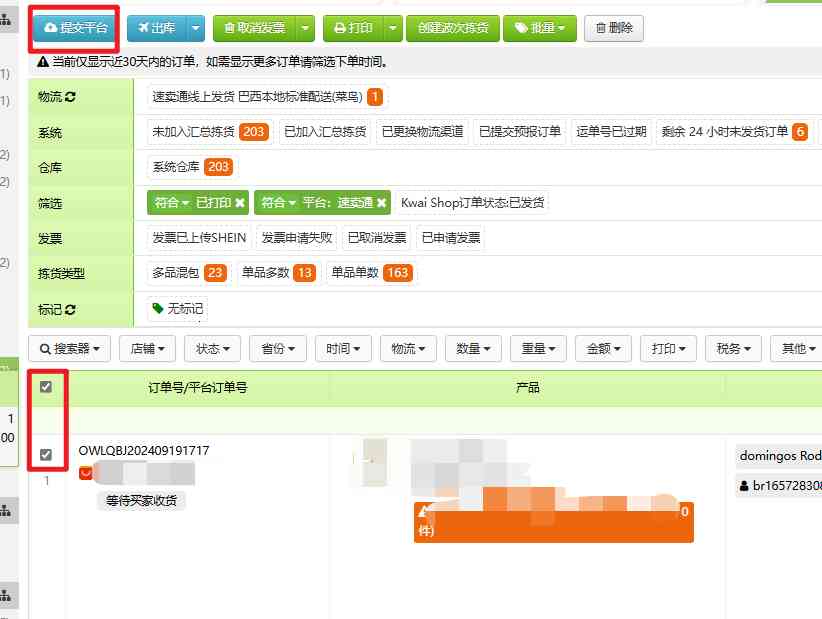Open the 店铺 dropdown
822x619 pixels.
click(147, 348)
